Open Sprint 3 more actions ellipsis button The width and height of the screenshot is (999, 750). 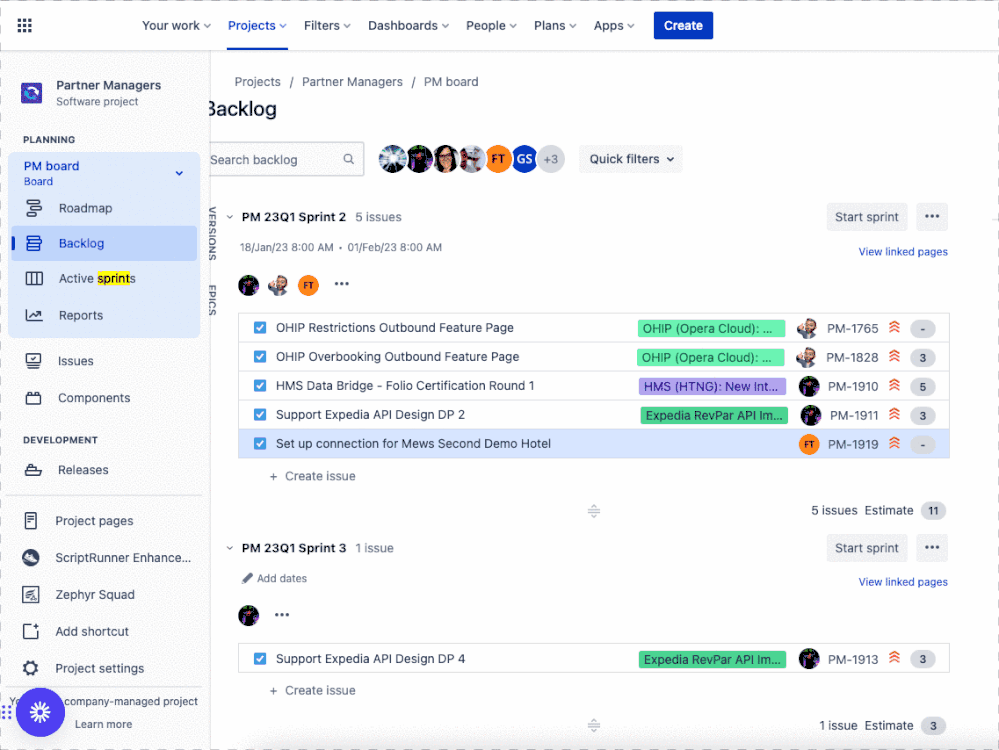click(932, 548)
